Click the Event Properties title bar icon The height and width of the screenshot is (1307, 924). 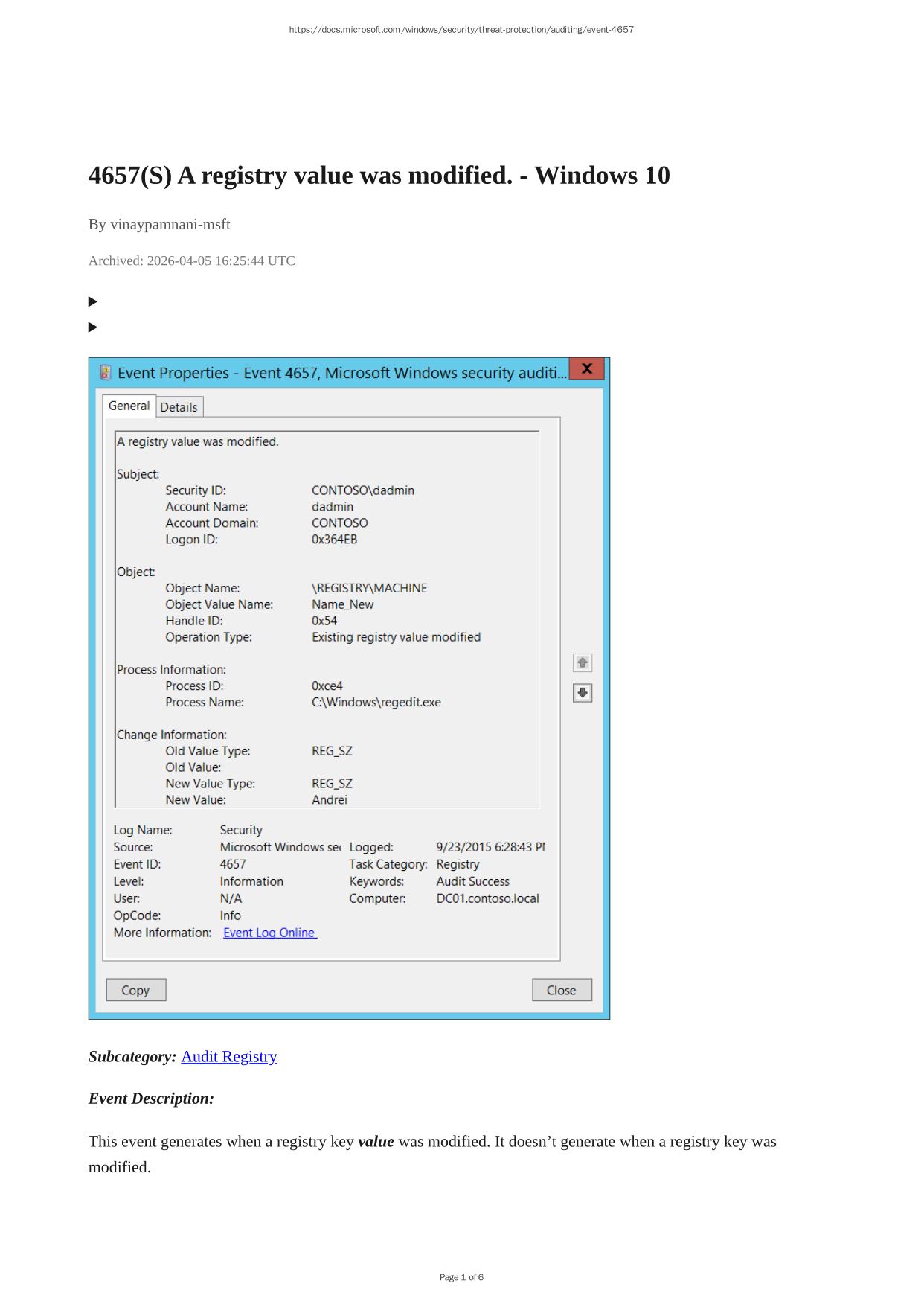click(106, 372)
